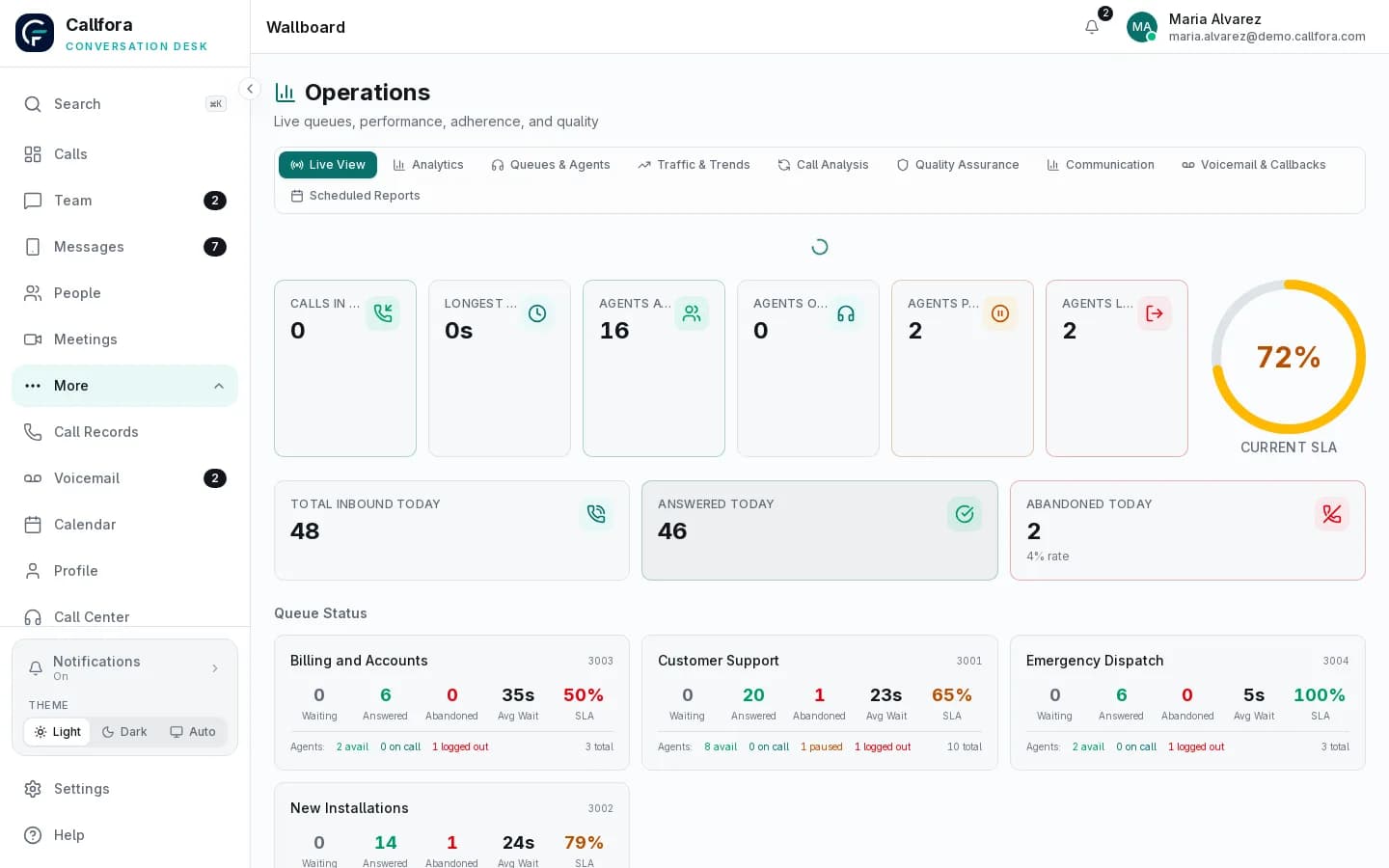The image size is (1389, 868).
Task: Switch theme to Dark
Action: 124,732
